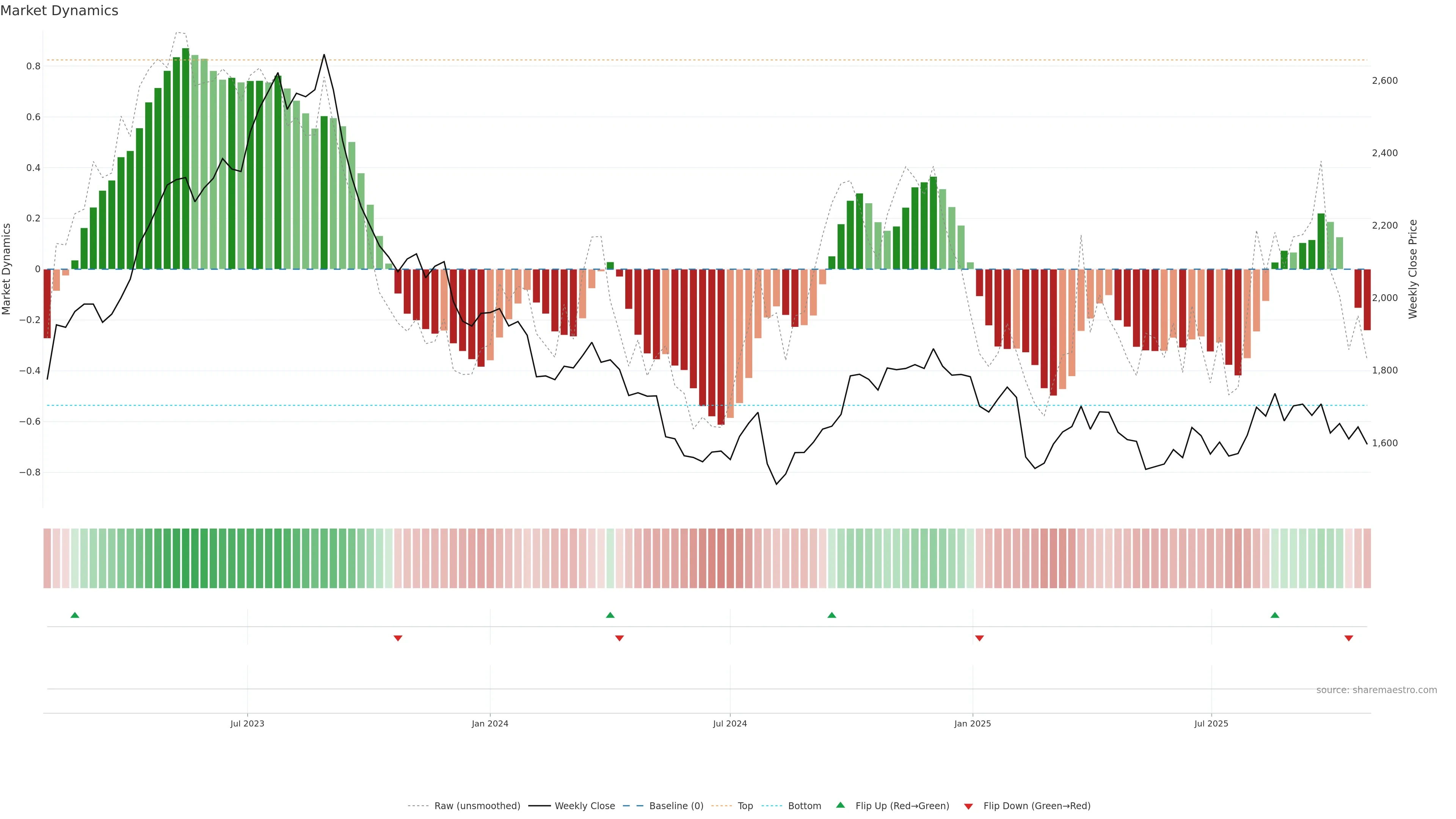Click the red flip-down marker near April 2024
This screenshot has width=1456, height=819.
click(x=620, y=638)
